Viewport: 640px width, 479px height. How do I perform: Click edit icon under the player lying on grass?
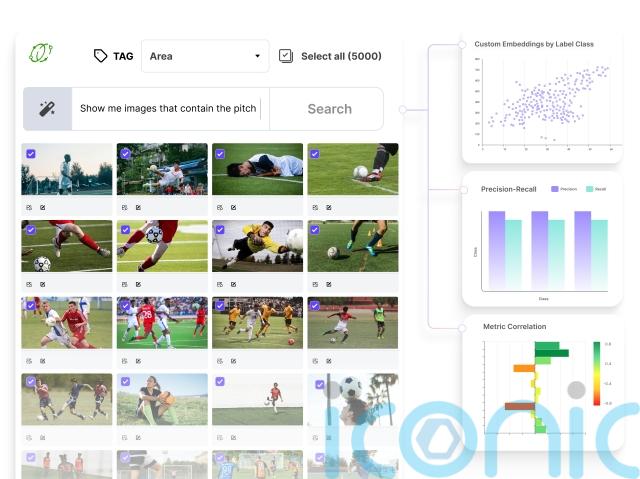(233, 208)
